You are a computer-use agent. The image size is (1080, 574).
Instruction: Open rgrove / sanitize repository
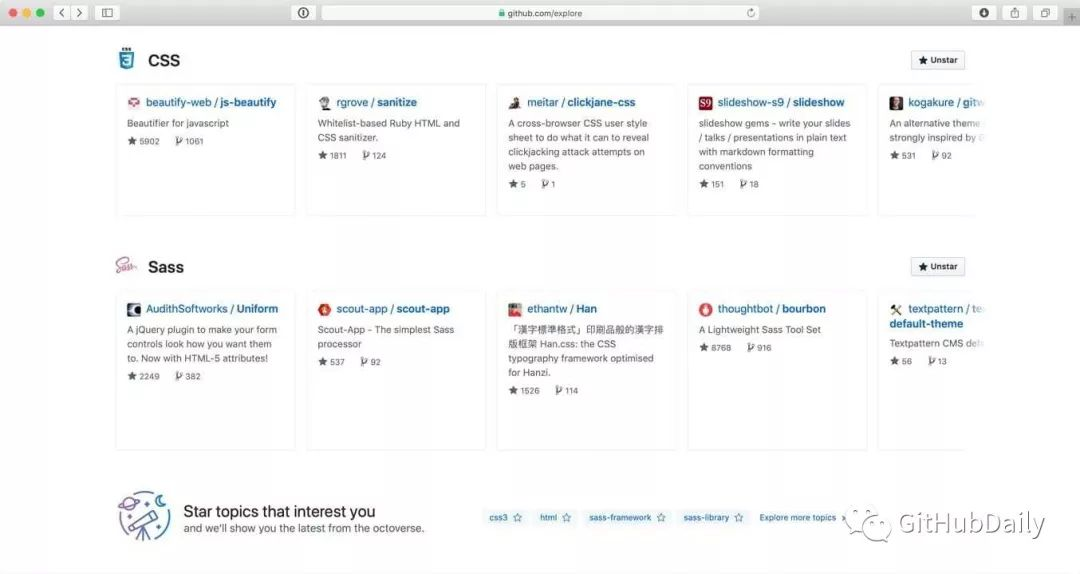point(376,102)
